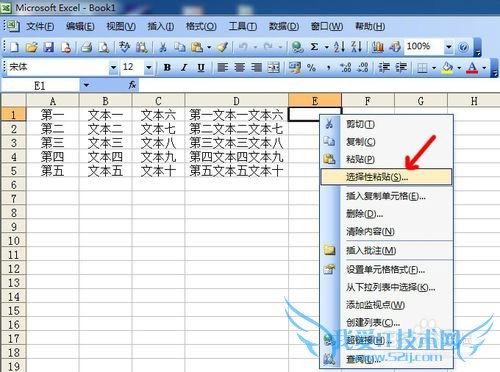Open the 格式(O) menu
The width and height of the screenshot is (500, 372).
[201, 26]
